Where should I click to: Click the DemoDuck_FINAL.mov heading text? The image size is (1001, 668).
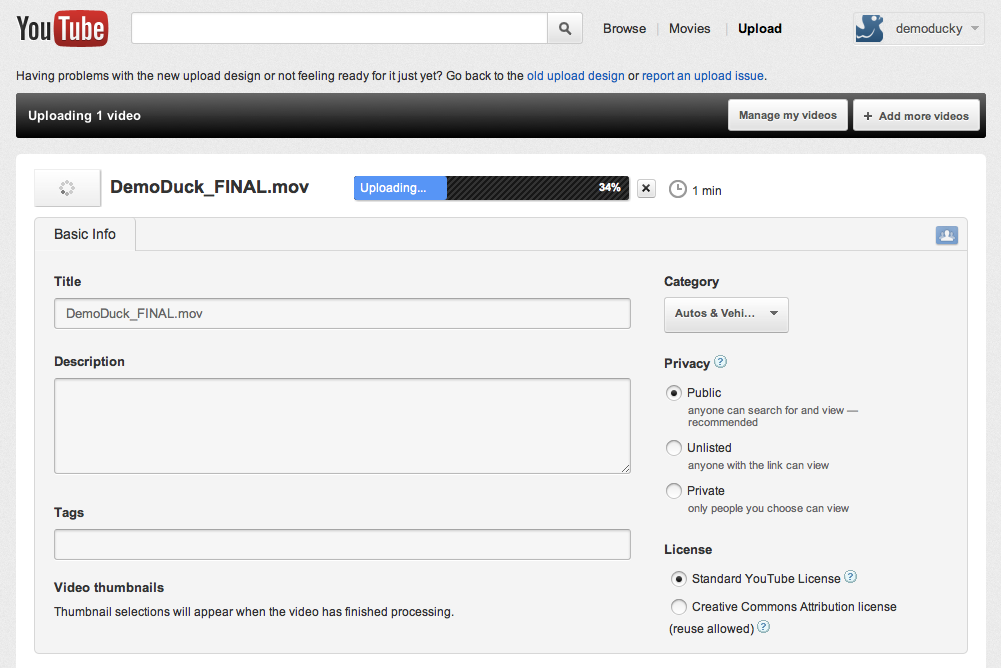click(x=209, y=187)
